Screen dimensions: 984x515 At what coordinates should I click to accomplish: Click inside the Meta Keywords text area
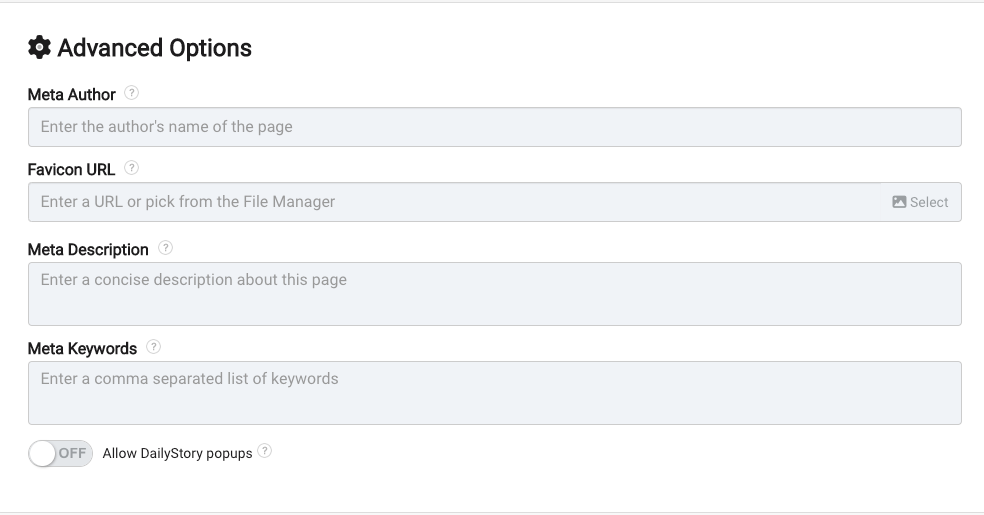[495, 393]
